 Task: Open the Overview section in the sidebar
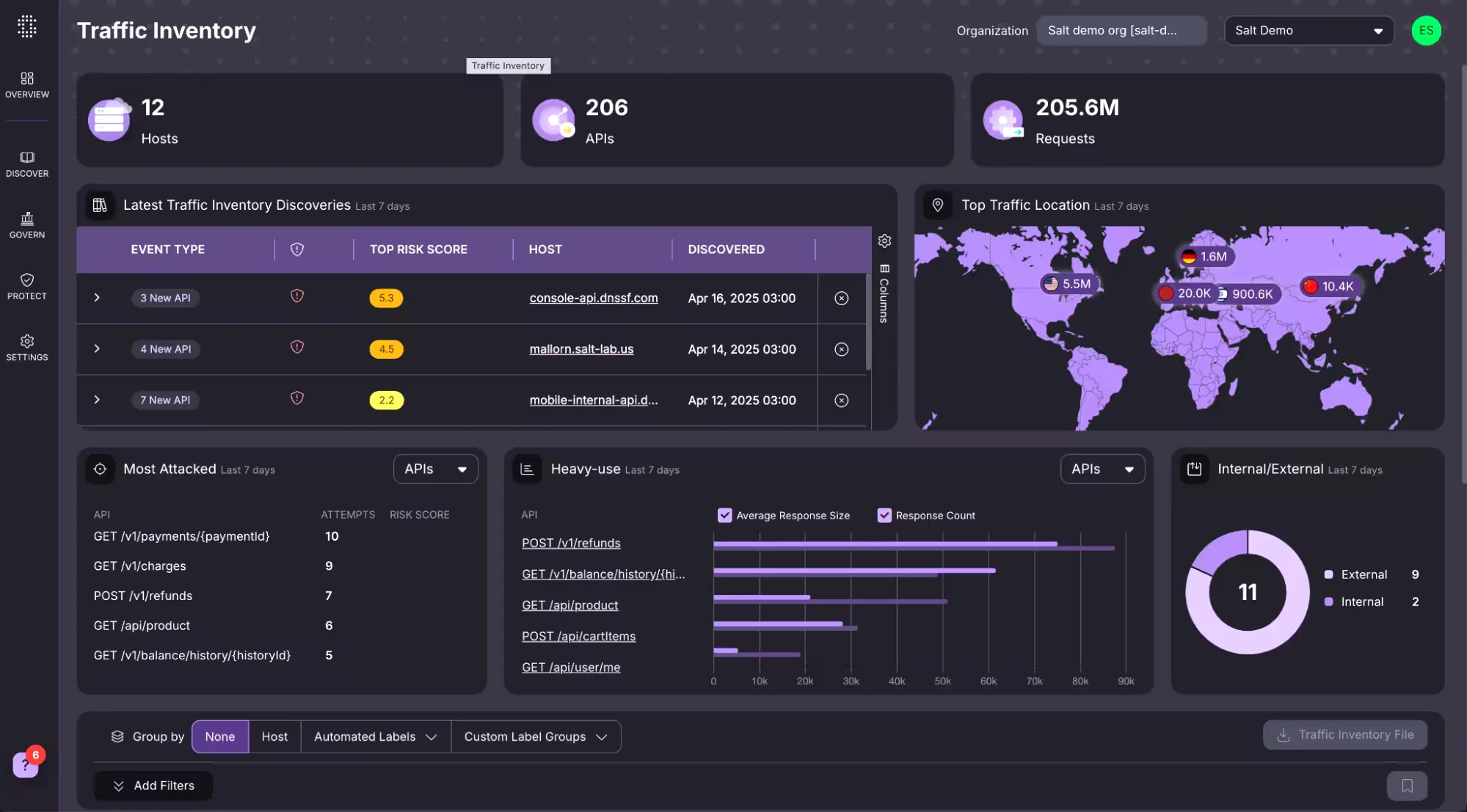27,85
